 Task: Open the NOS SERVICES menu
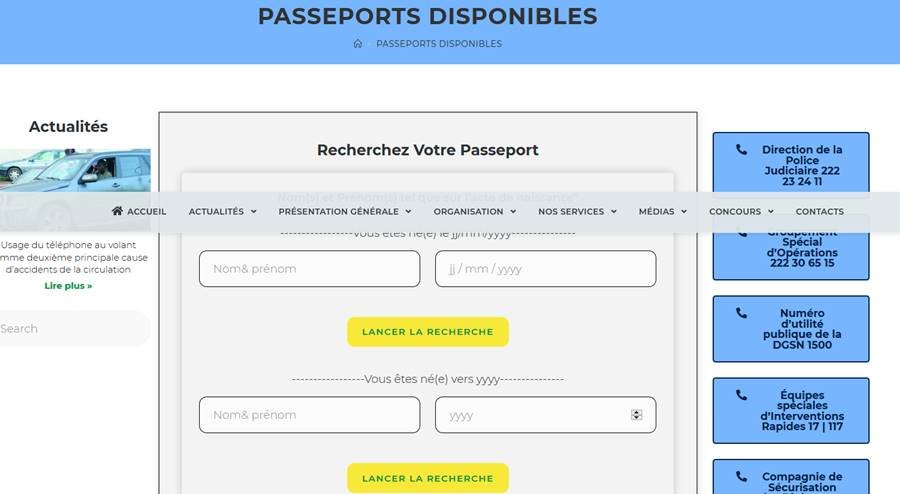577,211
